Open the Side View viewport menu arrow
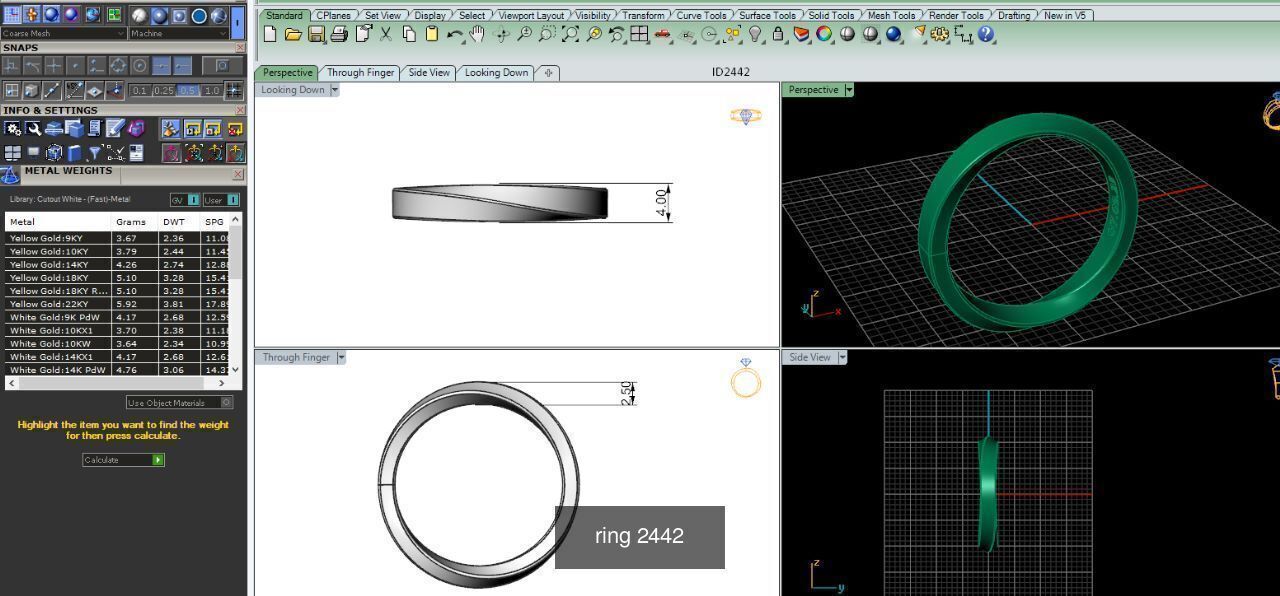 tap(842, 357)
